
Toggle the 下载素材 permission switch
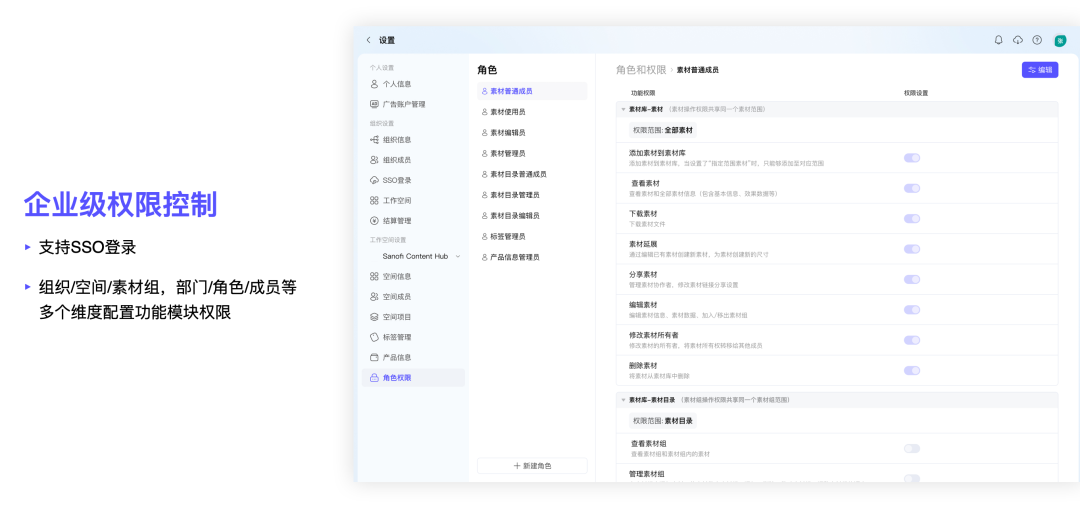911,218
